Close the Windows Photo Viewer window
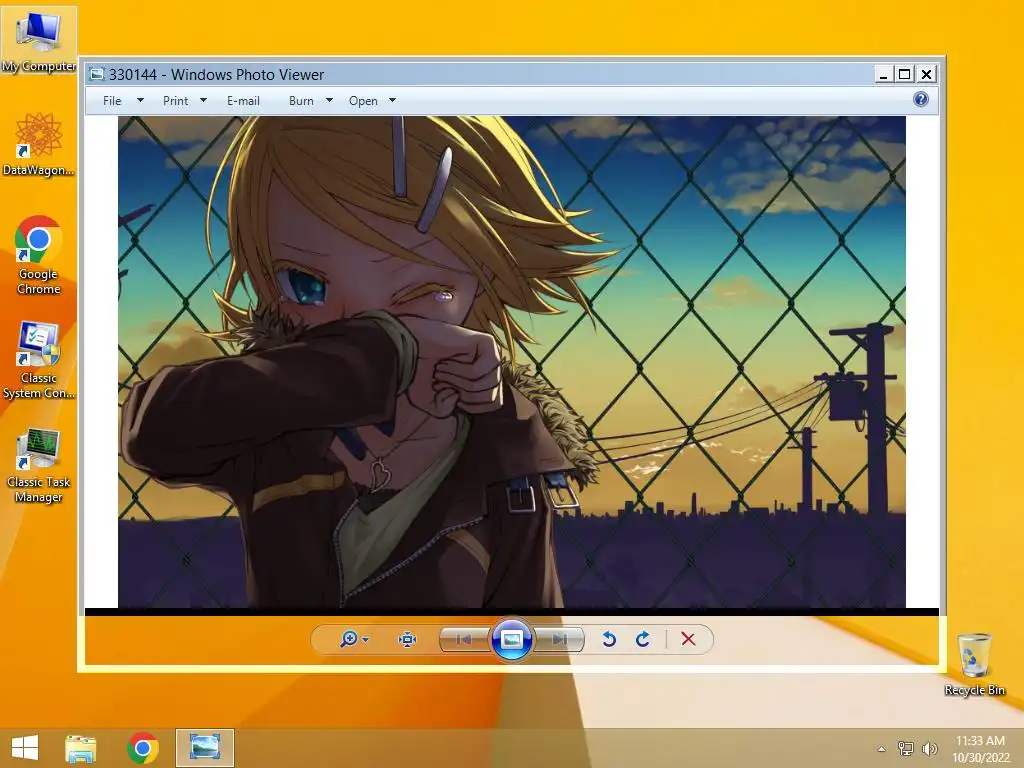 pos(926,74)
